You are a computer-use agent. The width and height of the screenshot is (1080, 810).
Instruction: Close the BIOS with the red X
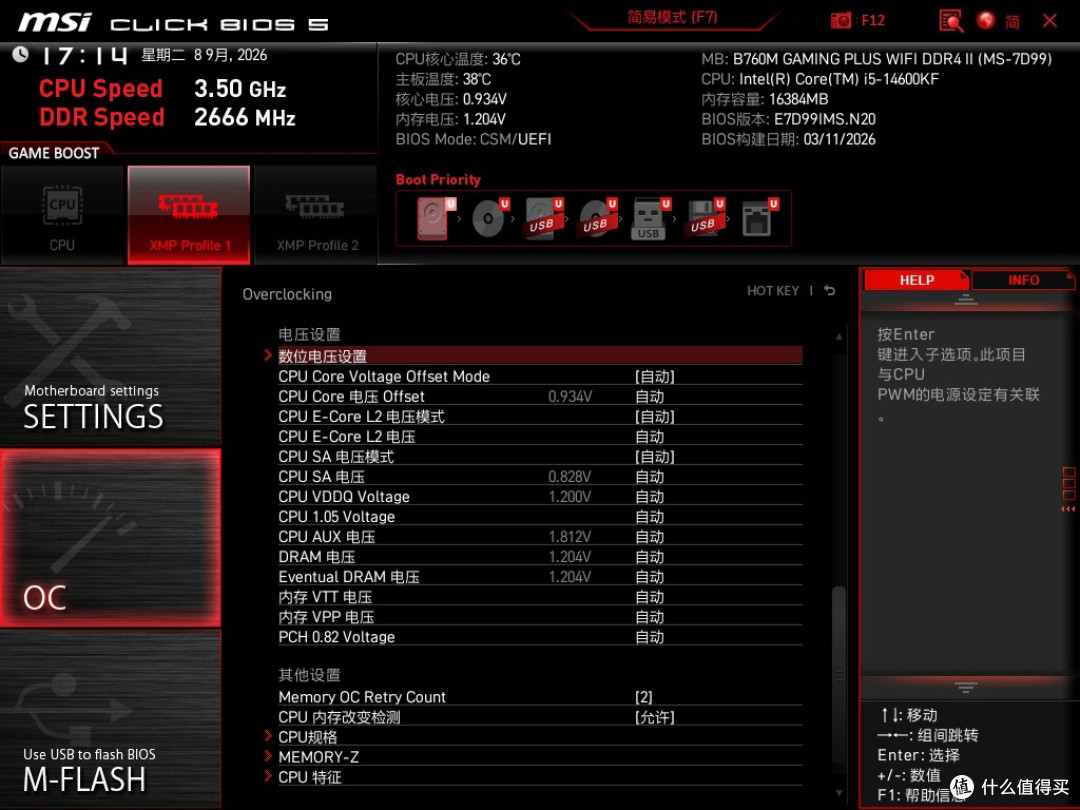tap(1050, 21)
